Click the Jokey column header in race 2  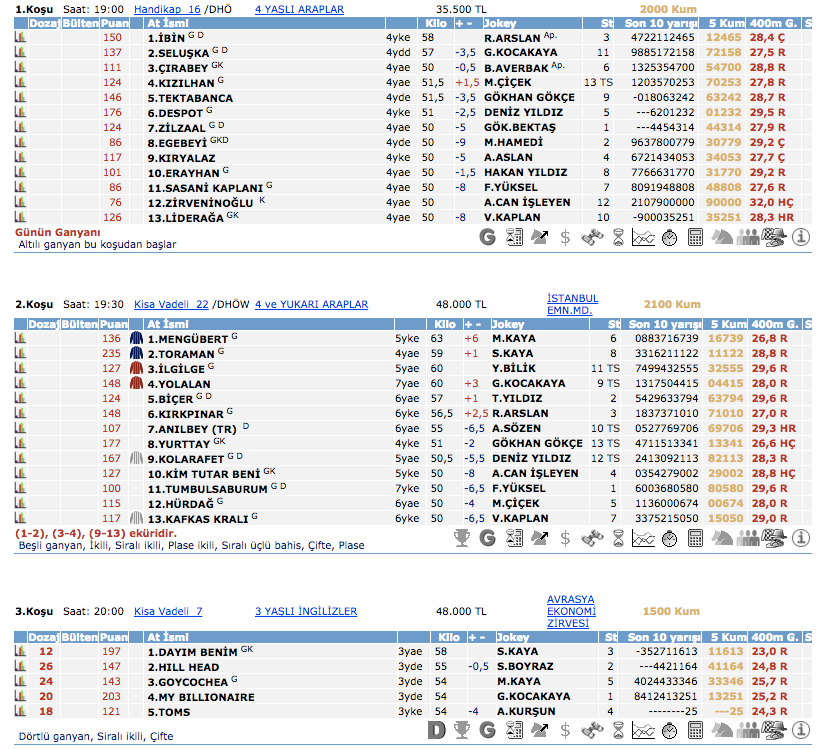click(x=508, y=324)
